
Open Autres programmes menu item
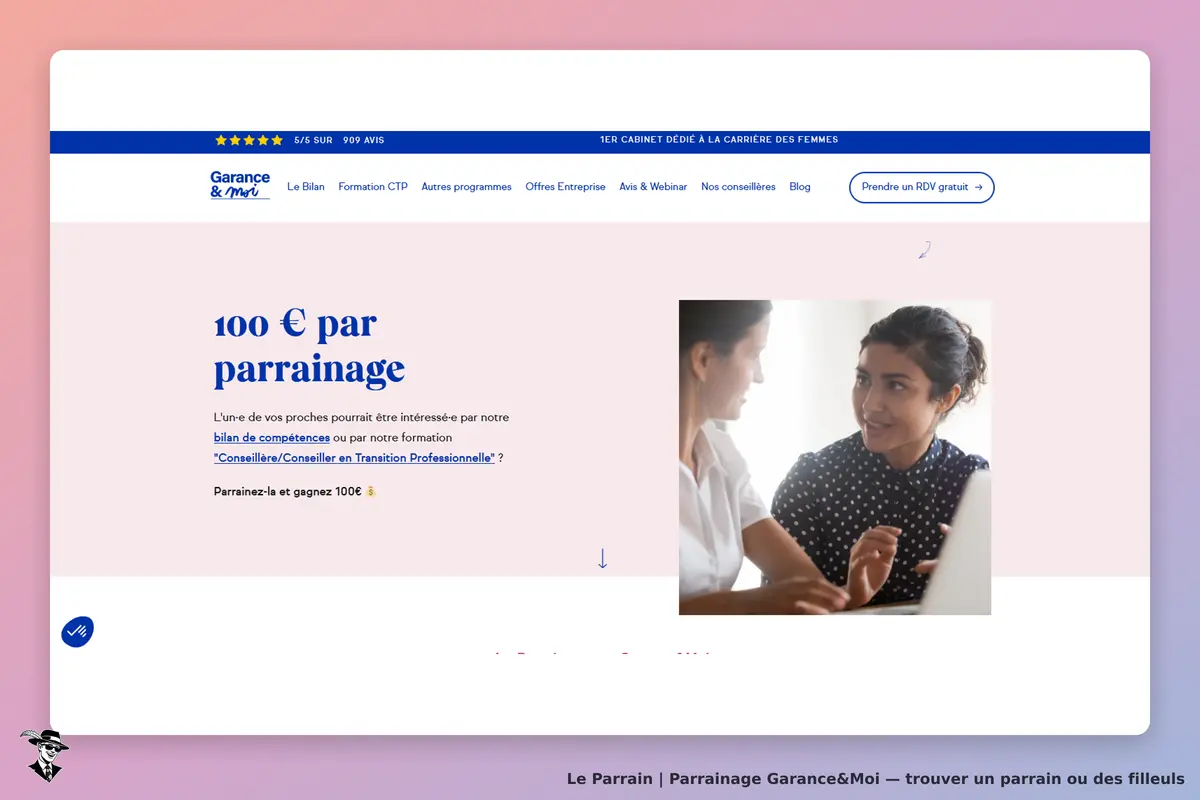(x=466, y=187)
